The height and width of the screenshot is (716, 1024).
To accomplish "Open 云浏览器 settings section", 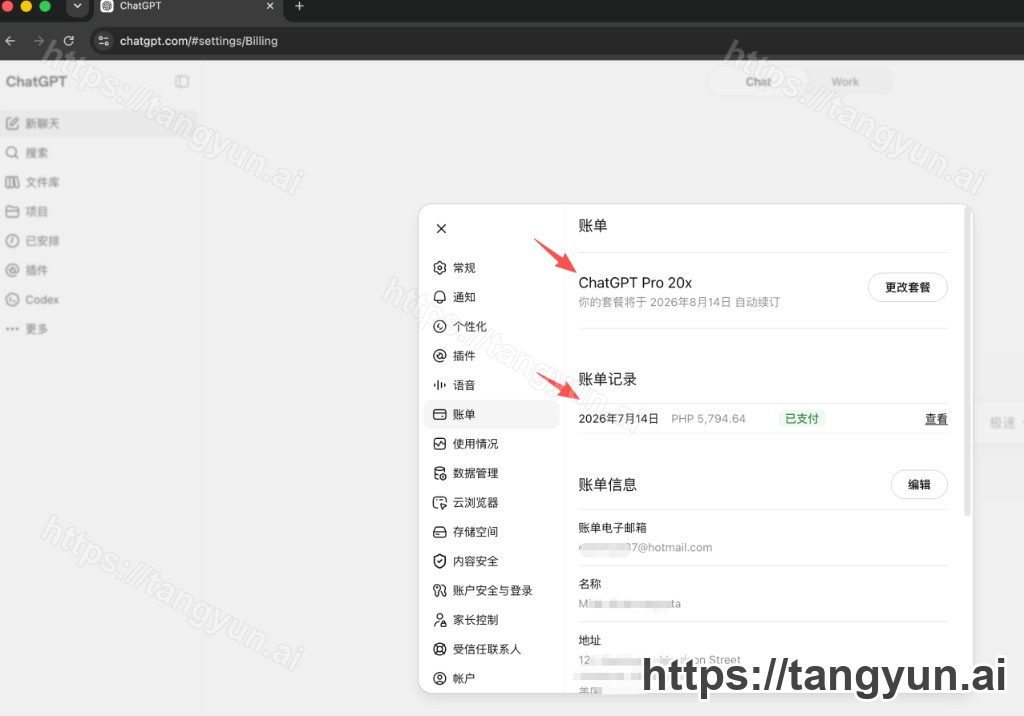I will point(491,502).
